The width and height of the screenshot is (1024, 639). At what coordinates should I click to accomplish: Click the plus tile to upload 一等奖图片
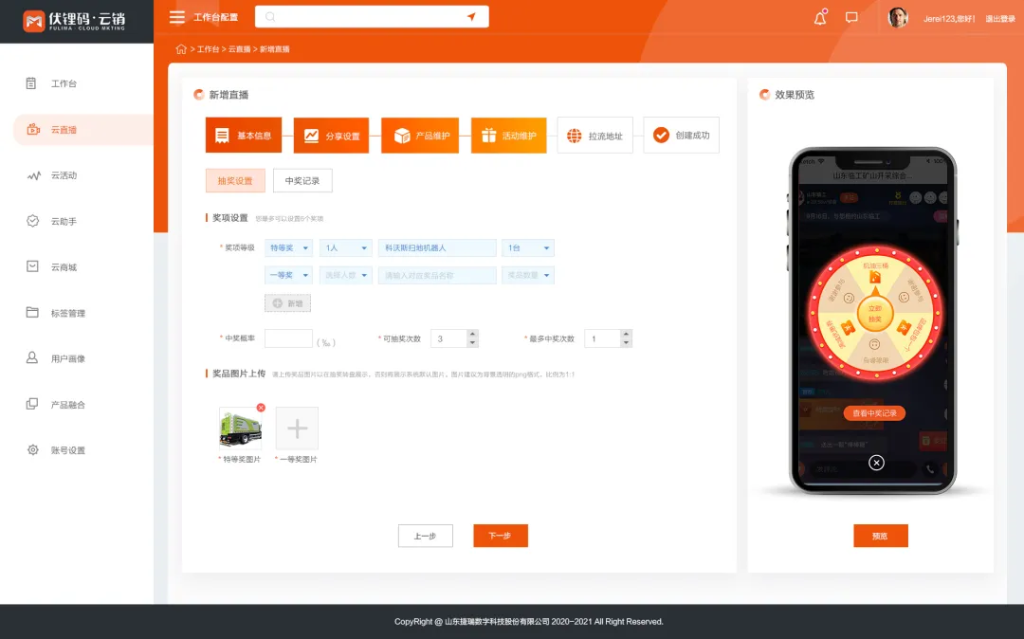coord(297,428)
